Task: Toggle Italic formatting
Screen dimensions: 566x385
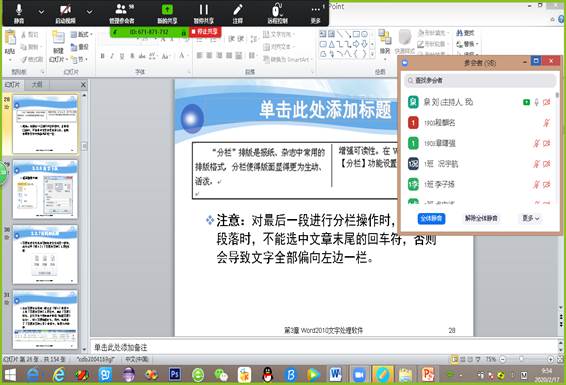Action: click(112, 56)
